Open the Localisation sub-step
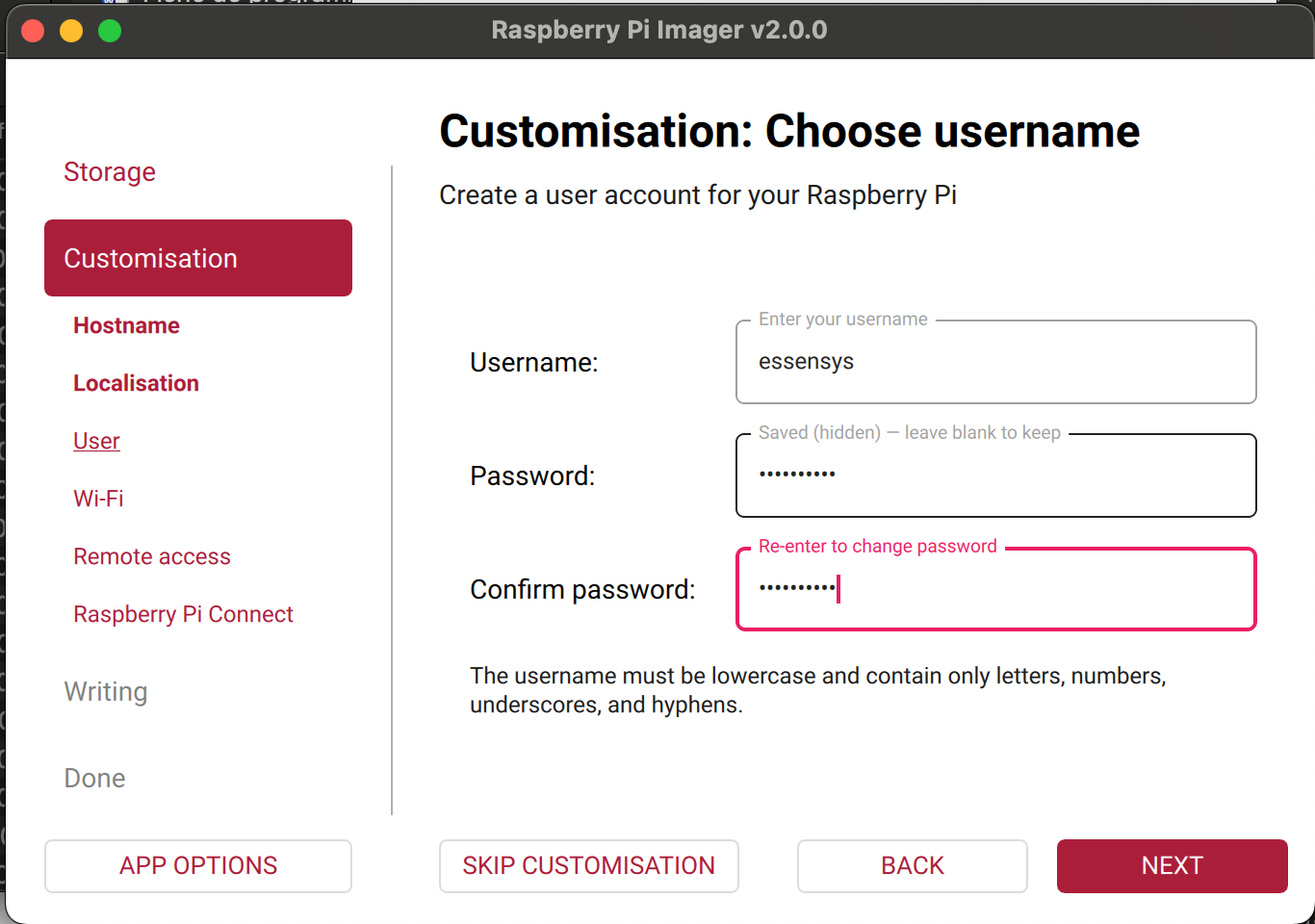 [x=136, y=384]
